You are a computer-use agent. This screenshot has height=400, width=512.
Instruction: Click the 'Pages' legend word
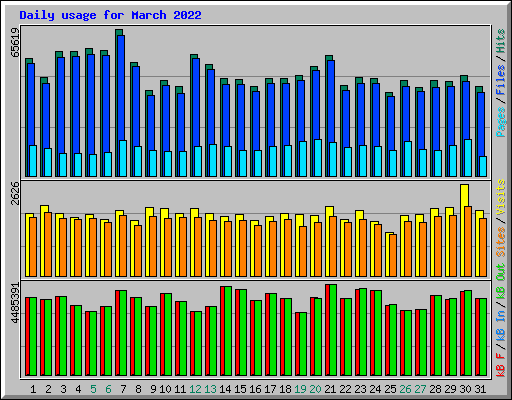coord(501,122)
